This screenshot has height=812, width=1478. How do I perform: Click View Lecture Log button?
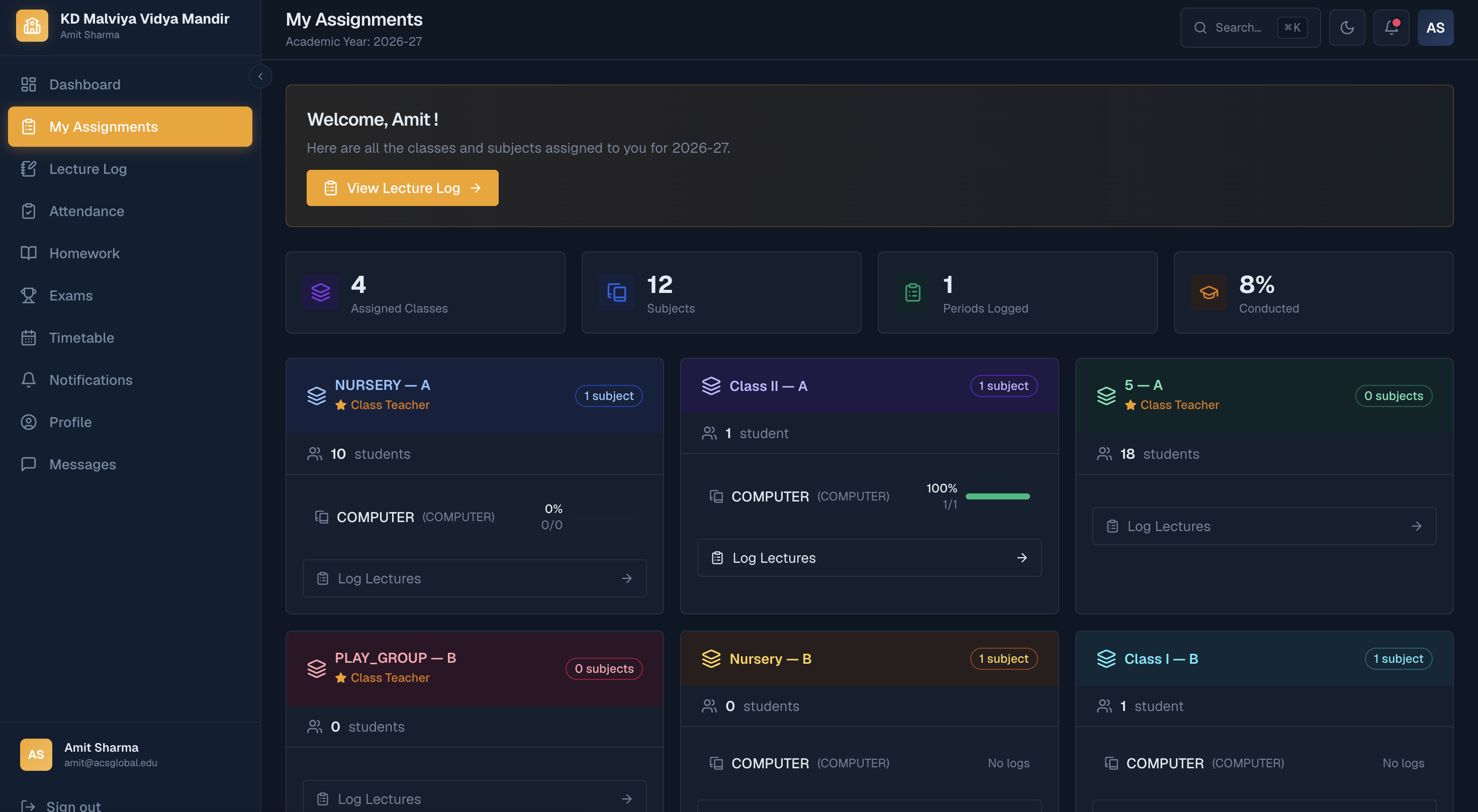coord(402,188)
